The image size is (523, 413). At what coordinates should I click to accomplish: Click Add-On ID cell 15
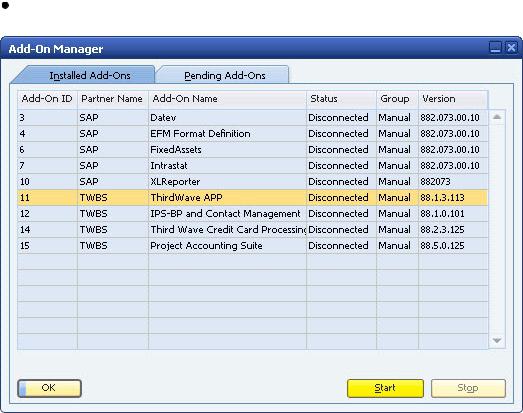[x=47, y=246]
